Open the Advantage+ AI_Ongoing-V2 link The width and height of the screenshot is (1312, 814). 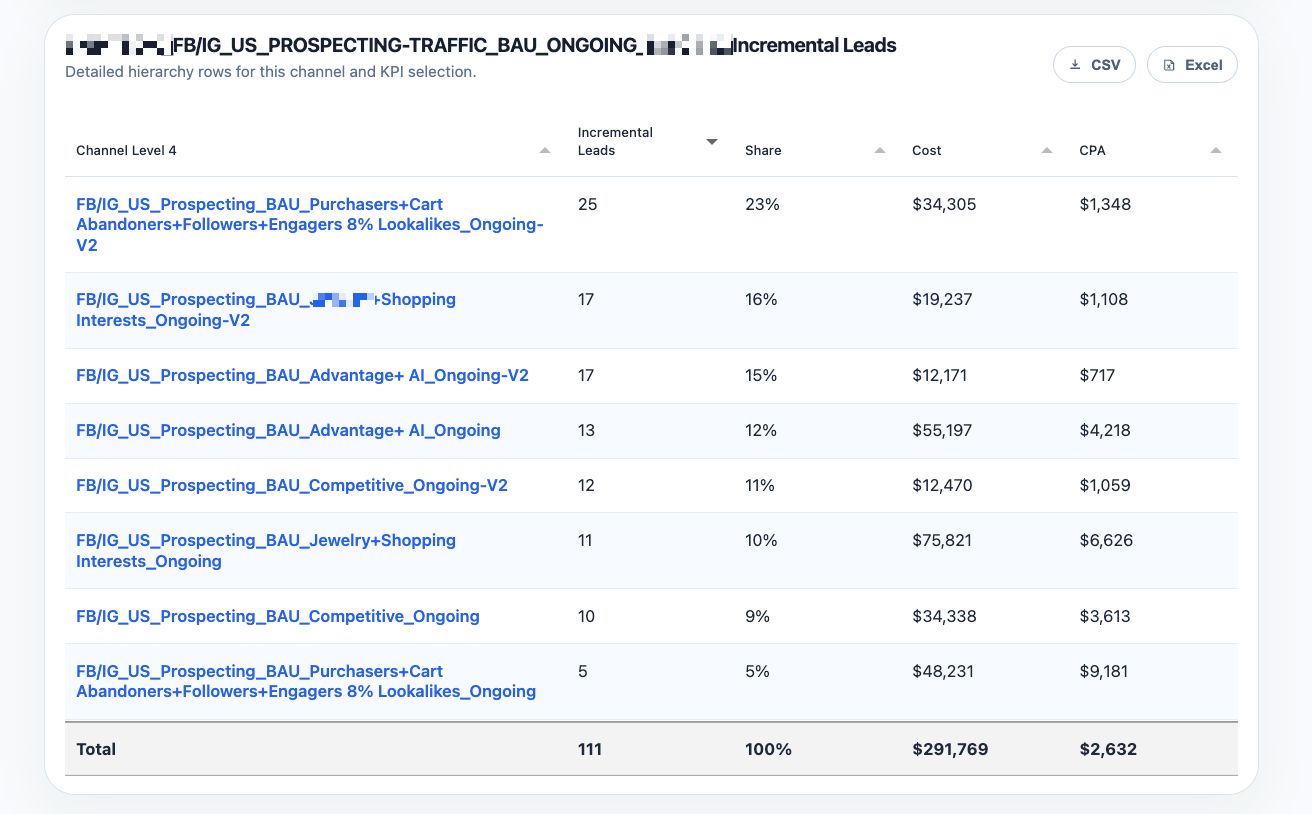point(302,376)
